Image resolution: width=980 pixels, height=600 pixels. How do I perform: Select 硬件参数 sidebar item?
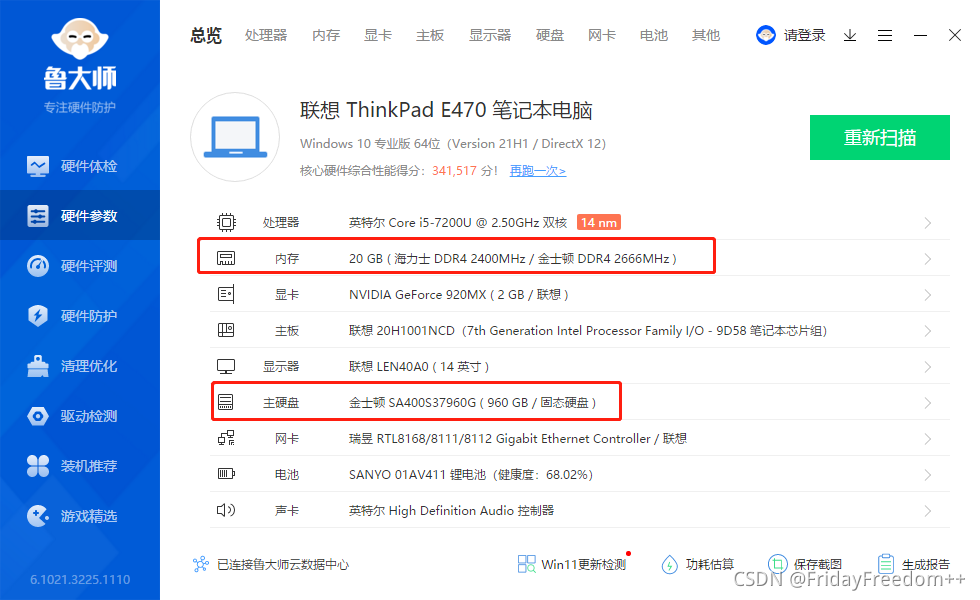(x=80, y=216)
